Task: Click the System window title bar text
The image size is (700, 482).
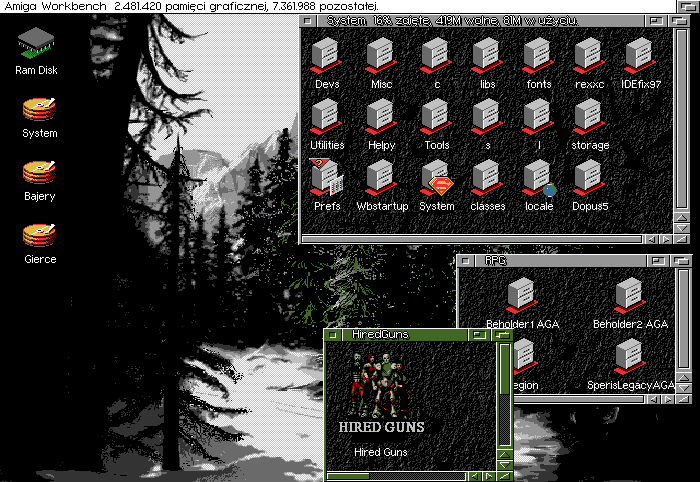Action: pos(453,21)
